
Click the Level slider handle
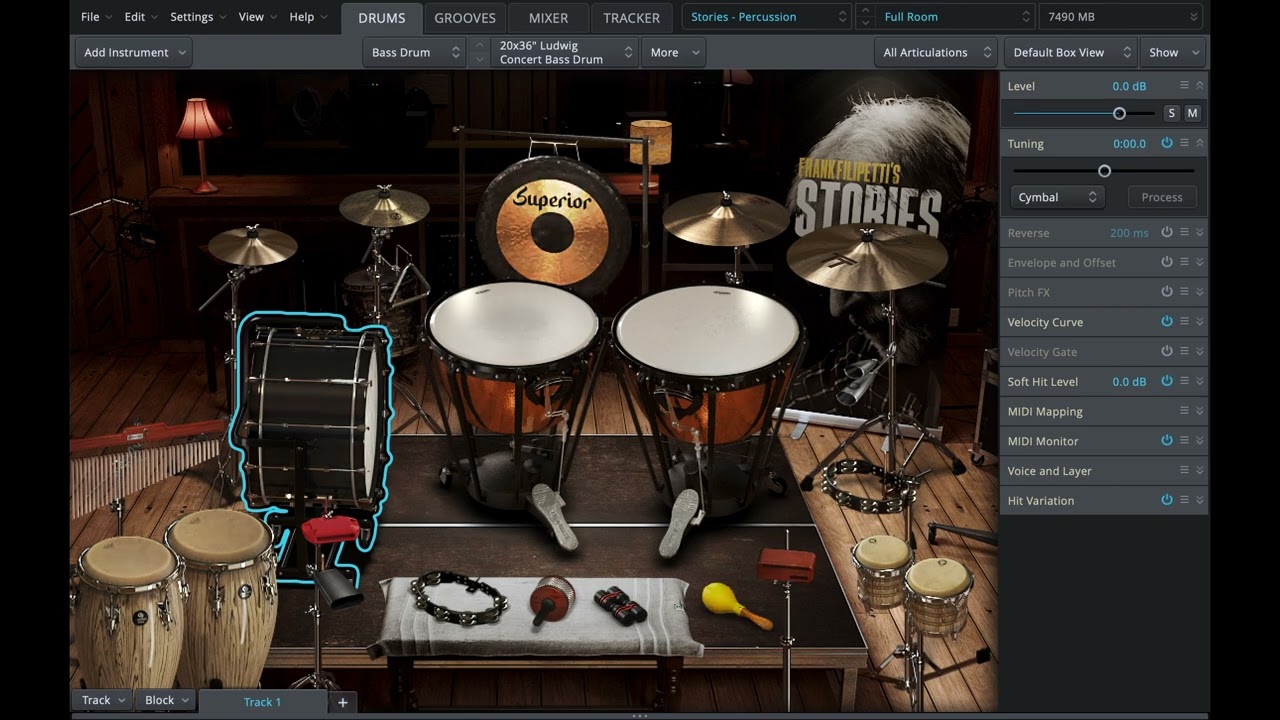(x=1119, y=113)
